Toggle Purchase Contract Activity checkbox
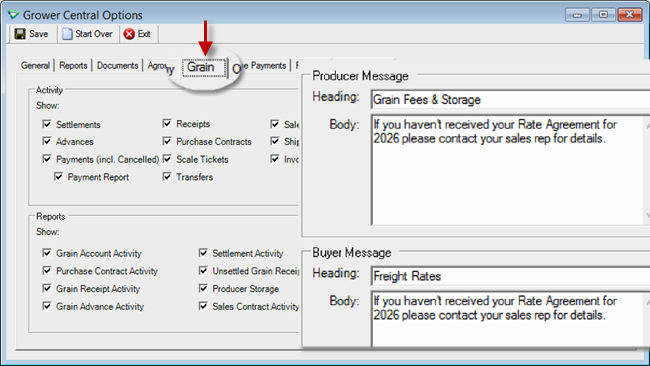Viewport: 650px width, 366px height. coord(47,271)
